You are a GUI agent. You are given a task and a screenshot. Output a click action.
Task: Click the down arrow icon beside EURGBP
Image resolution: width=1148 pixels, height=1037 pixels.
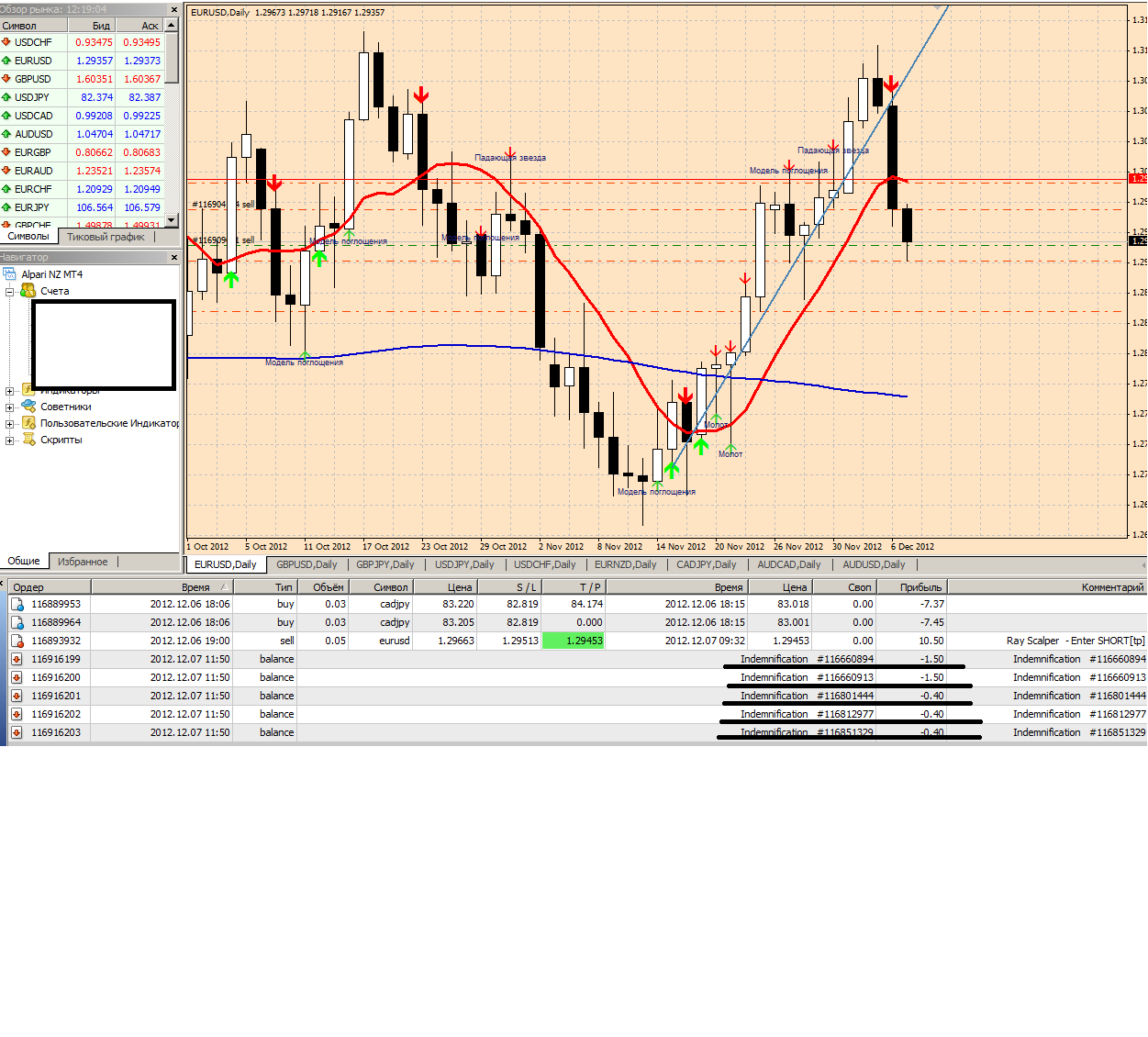(x=6, y=152)
